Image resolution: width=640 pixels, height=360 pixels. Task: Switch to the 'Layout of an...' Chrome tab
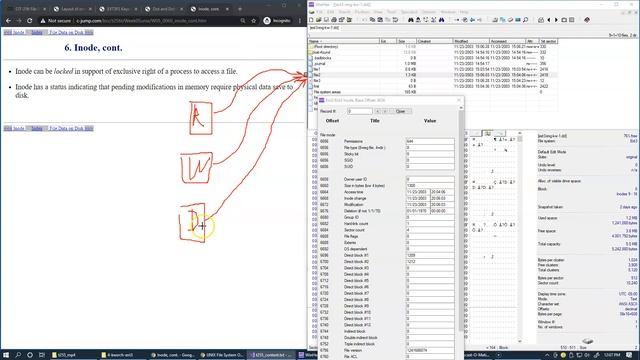73,9
